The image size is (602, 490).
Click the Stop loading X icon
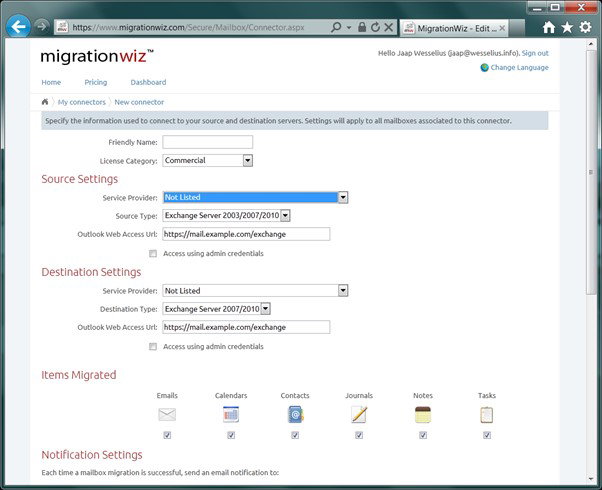click(389, 27)
